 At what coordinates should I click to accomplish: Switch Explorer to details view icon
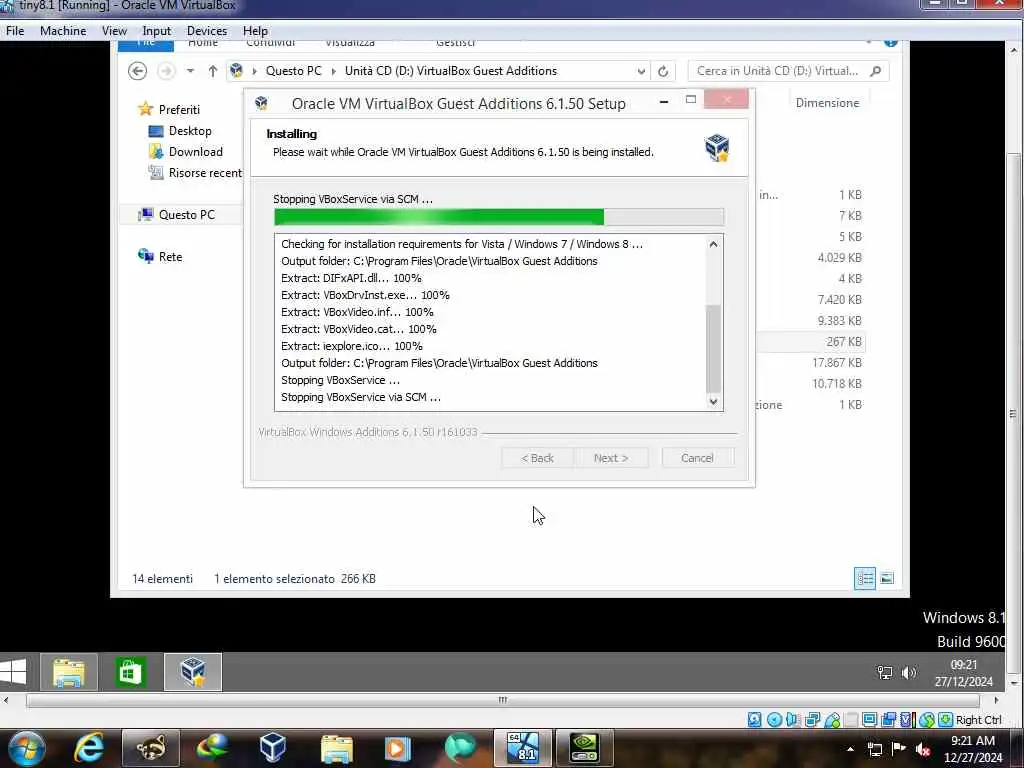pyautogui.click(x=865, y=579)
